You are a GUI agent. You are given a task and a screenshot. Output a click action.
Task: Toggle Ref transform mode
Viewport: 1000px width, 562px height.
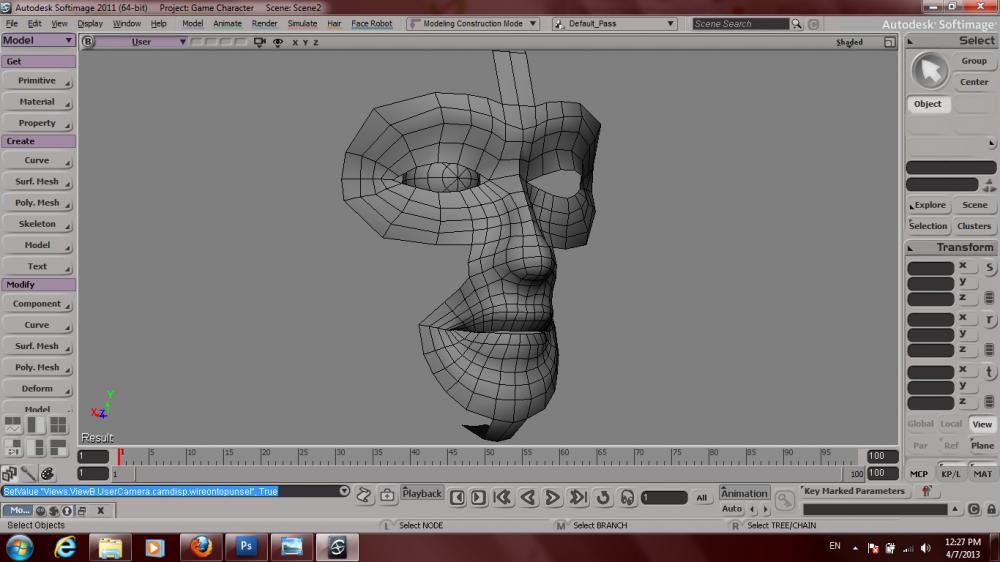click(951, 445)
